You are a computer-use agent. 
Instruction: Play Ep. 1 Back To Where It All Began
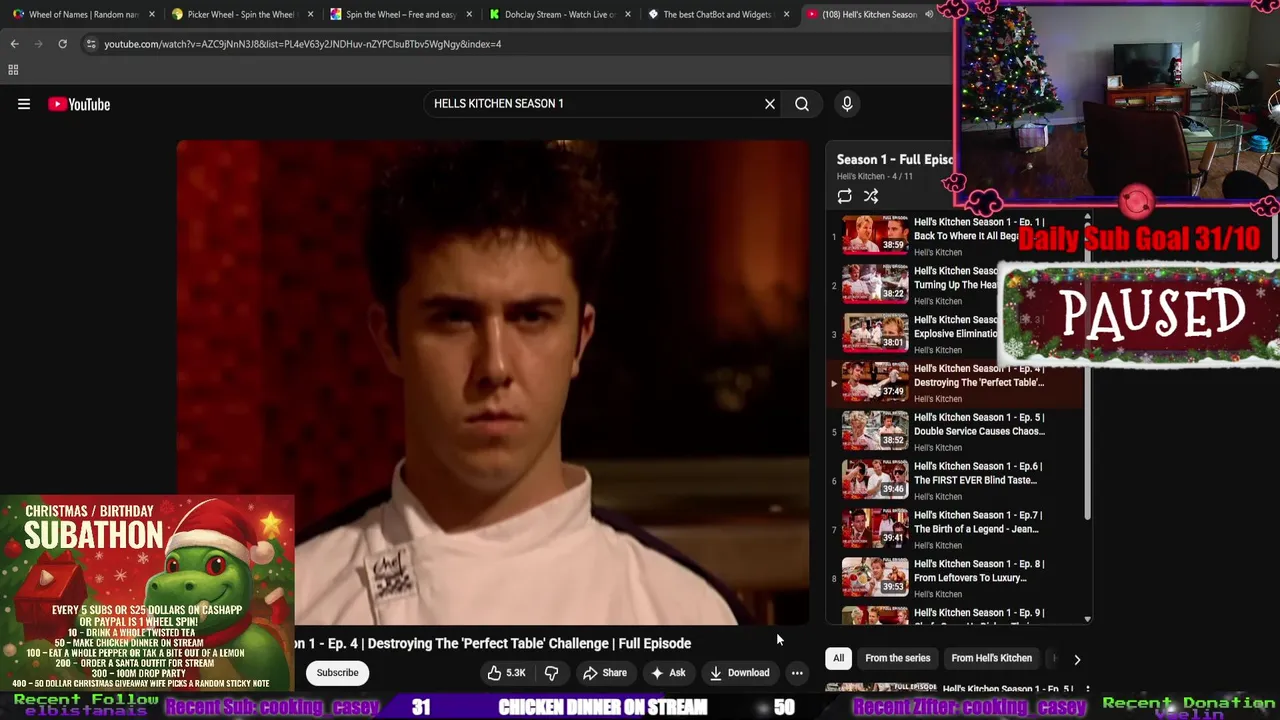pos(955,236)
